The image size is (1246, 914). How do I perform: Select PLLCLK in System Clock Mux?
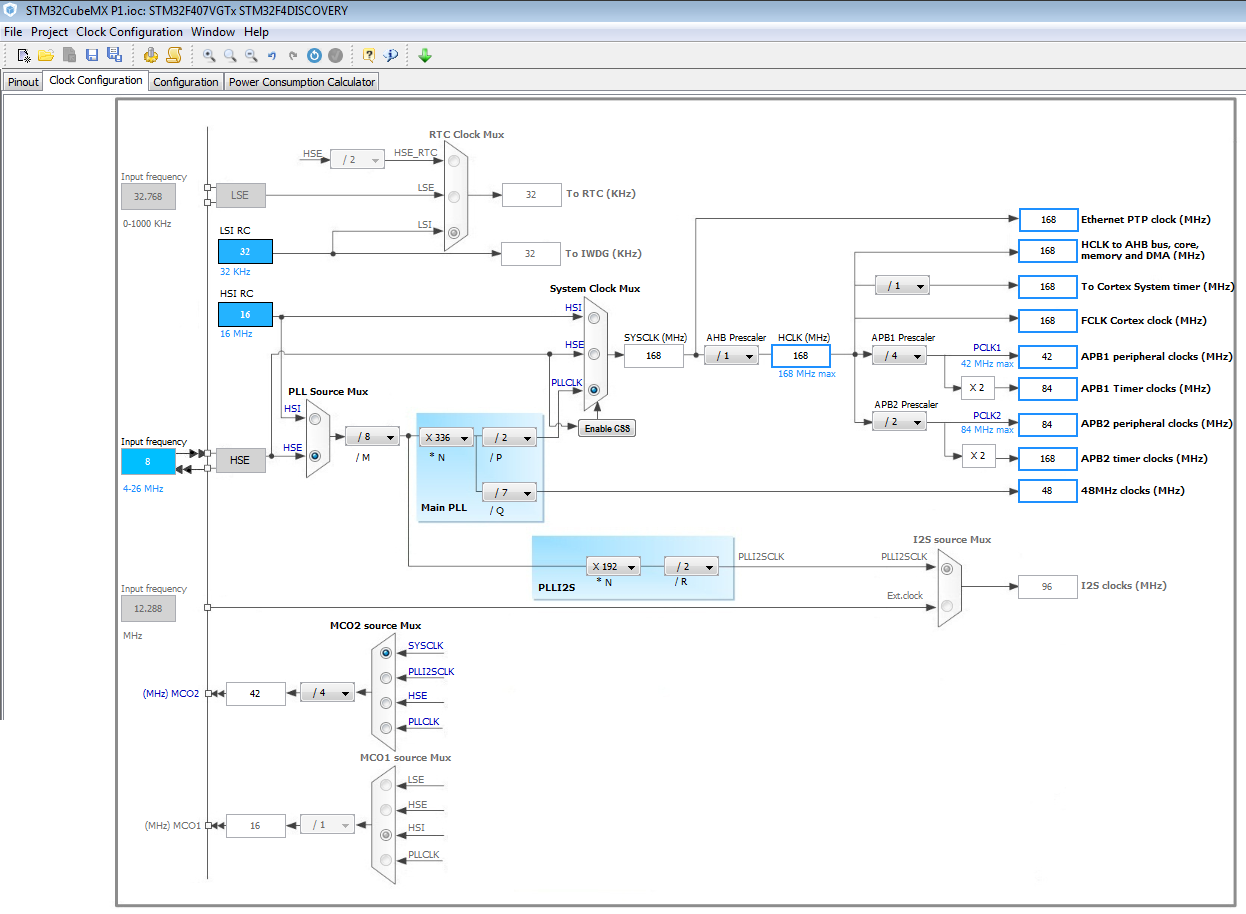(x=594, y=390)
